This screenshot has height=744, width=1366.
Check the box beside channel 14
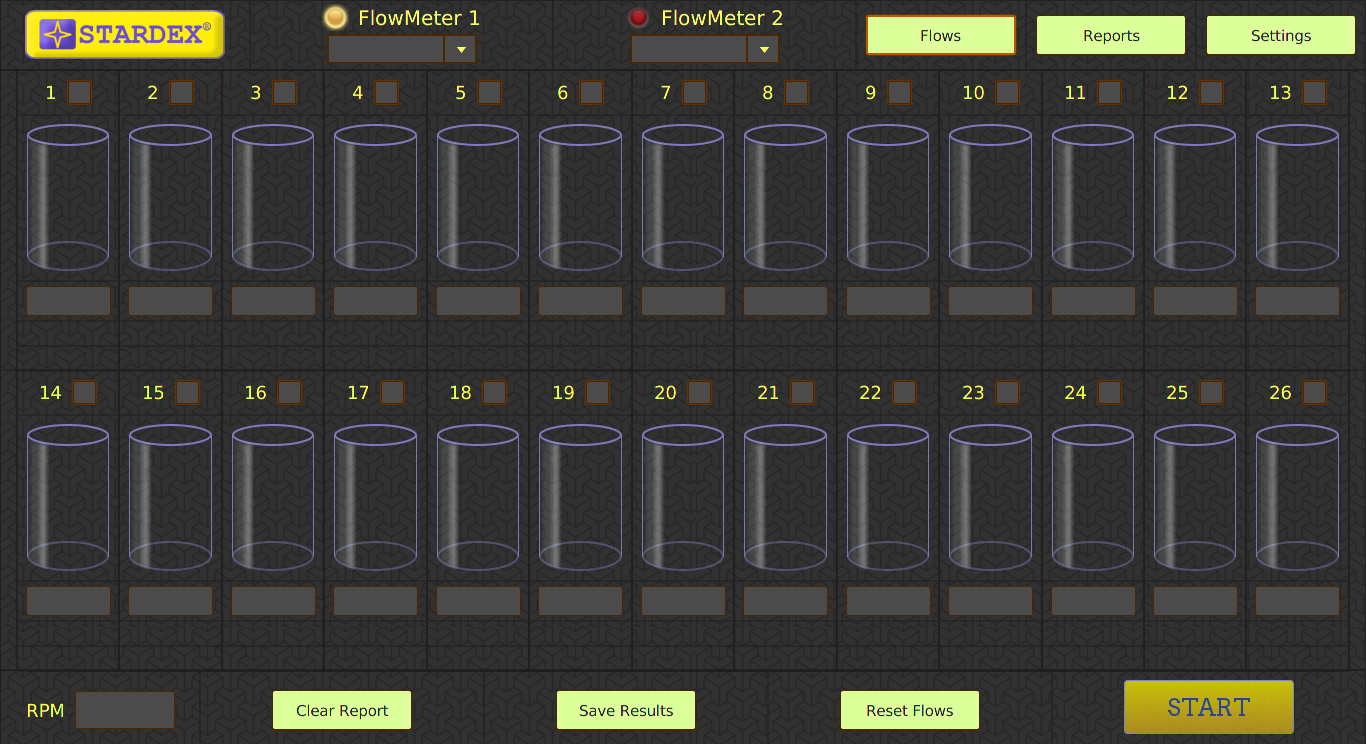click(84, 392)
